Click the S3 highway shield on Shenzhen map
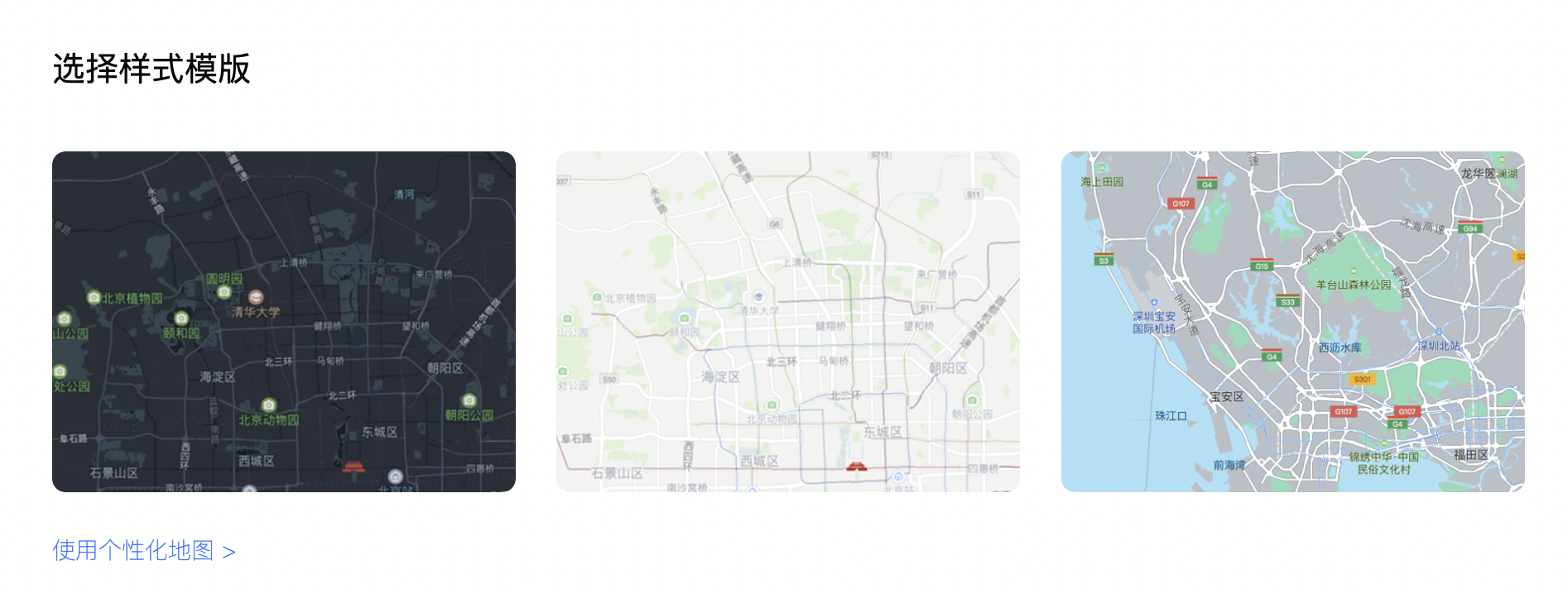The image size is (1568, 589). pyautogui.click(x=1104, y=260)
